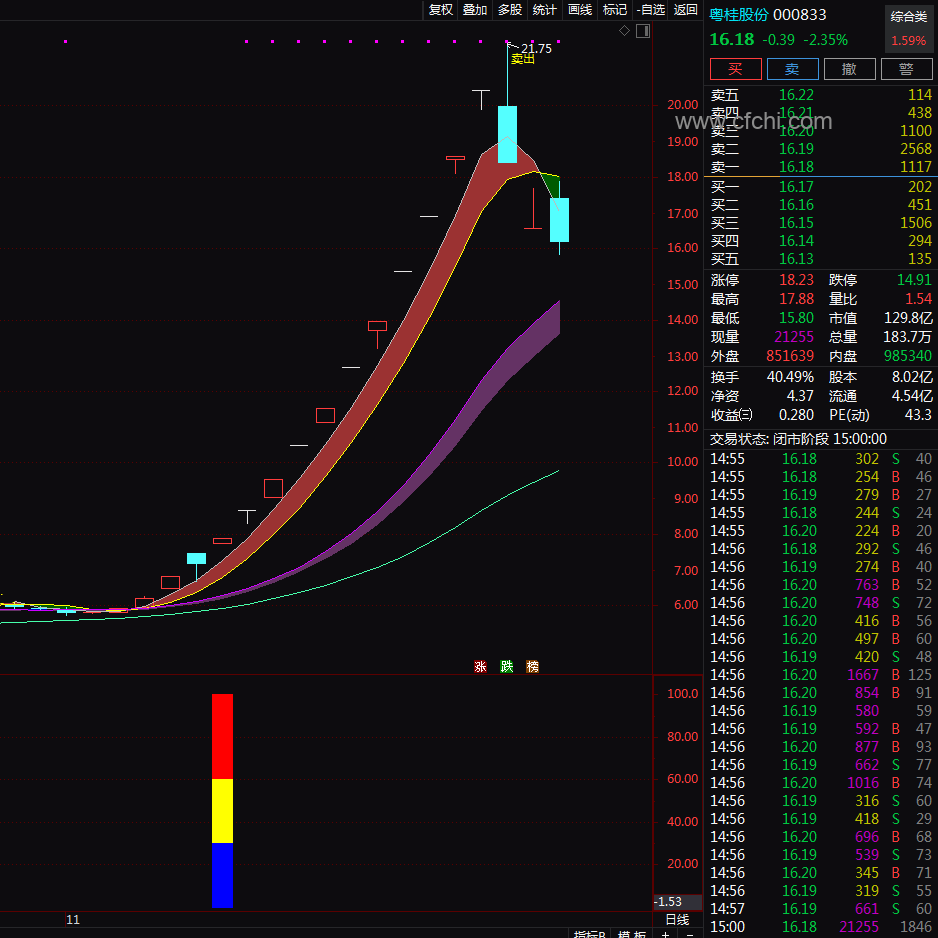Click the PE(动) 43.3 value

(x=918, y=415)
